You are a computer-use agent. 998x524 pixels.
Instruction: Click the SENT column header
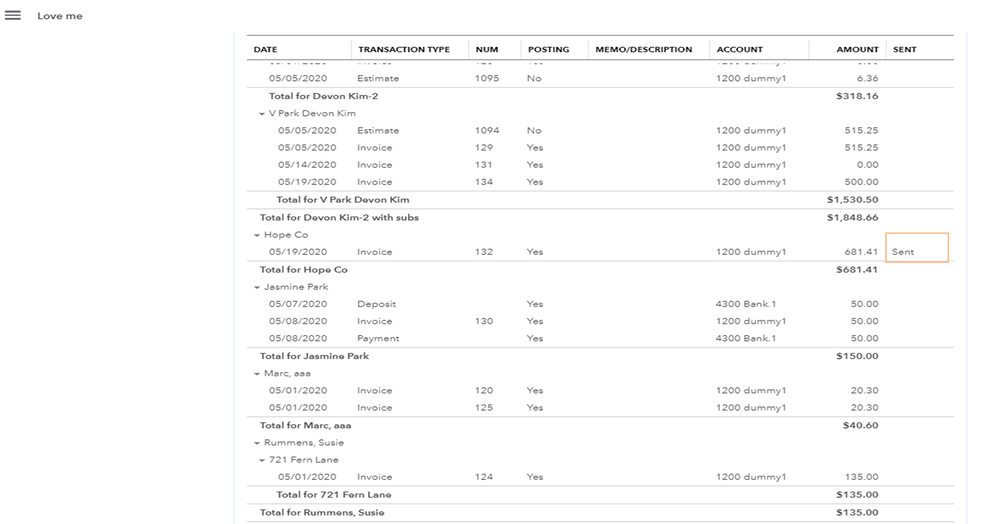click(904, 49)
